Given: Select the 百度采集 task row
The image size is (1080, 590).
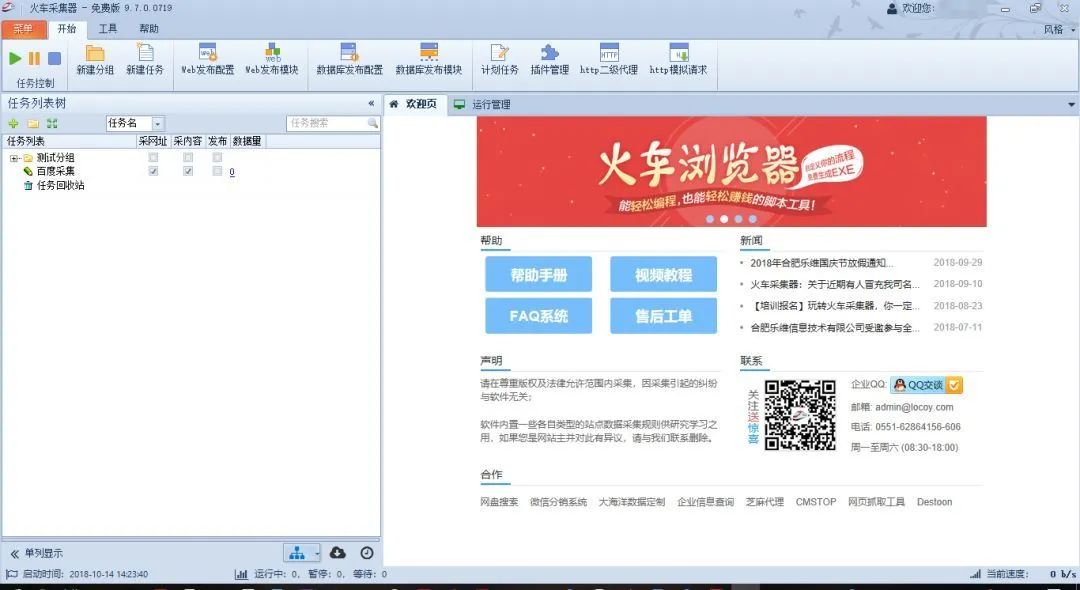Looking at the screenshot, I should pyautogui.click(x=56, y=171).
